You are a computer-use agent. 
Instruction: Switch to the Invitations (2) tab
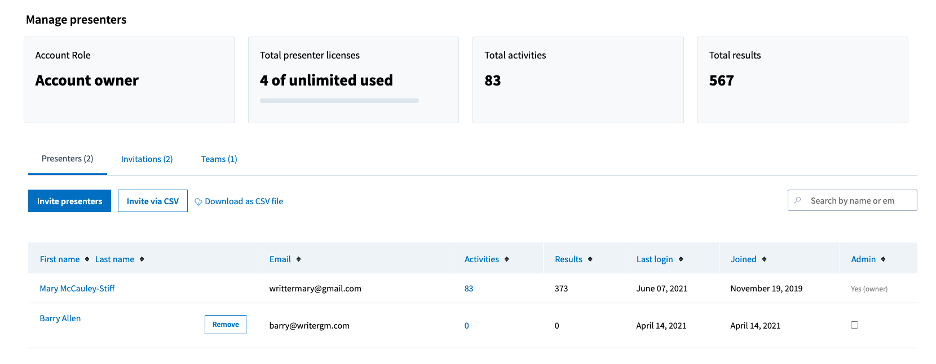coord(147,159)
